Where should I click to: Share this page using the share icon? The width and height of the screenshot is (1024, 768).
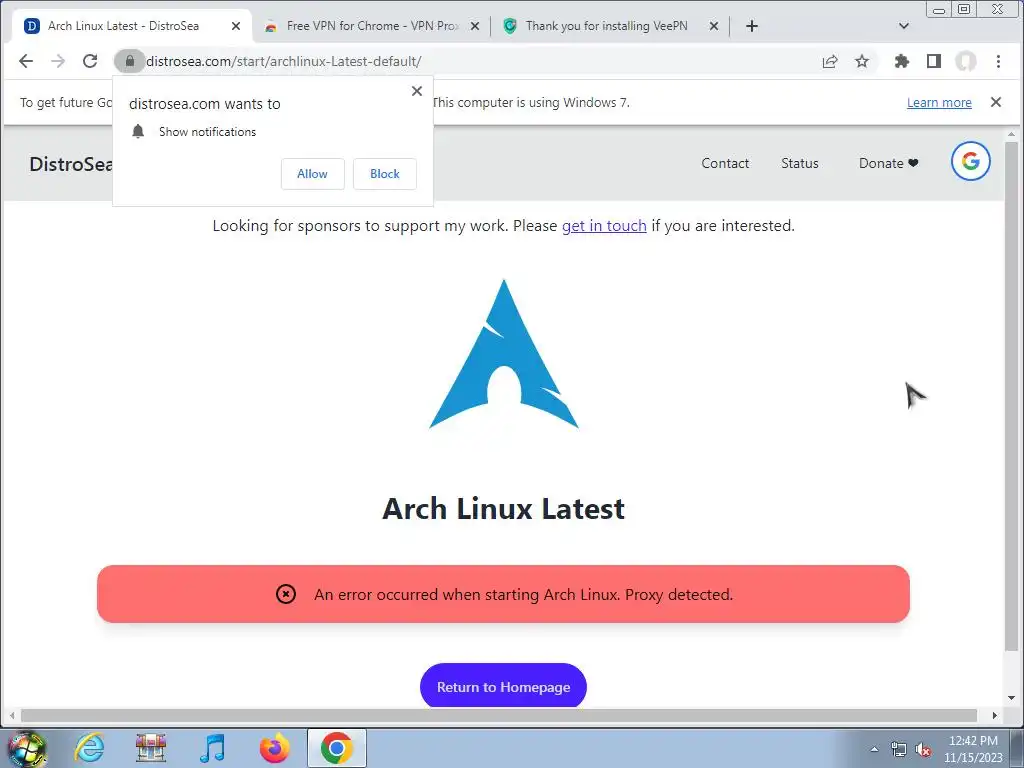[830, 61]
